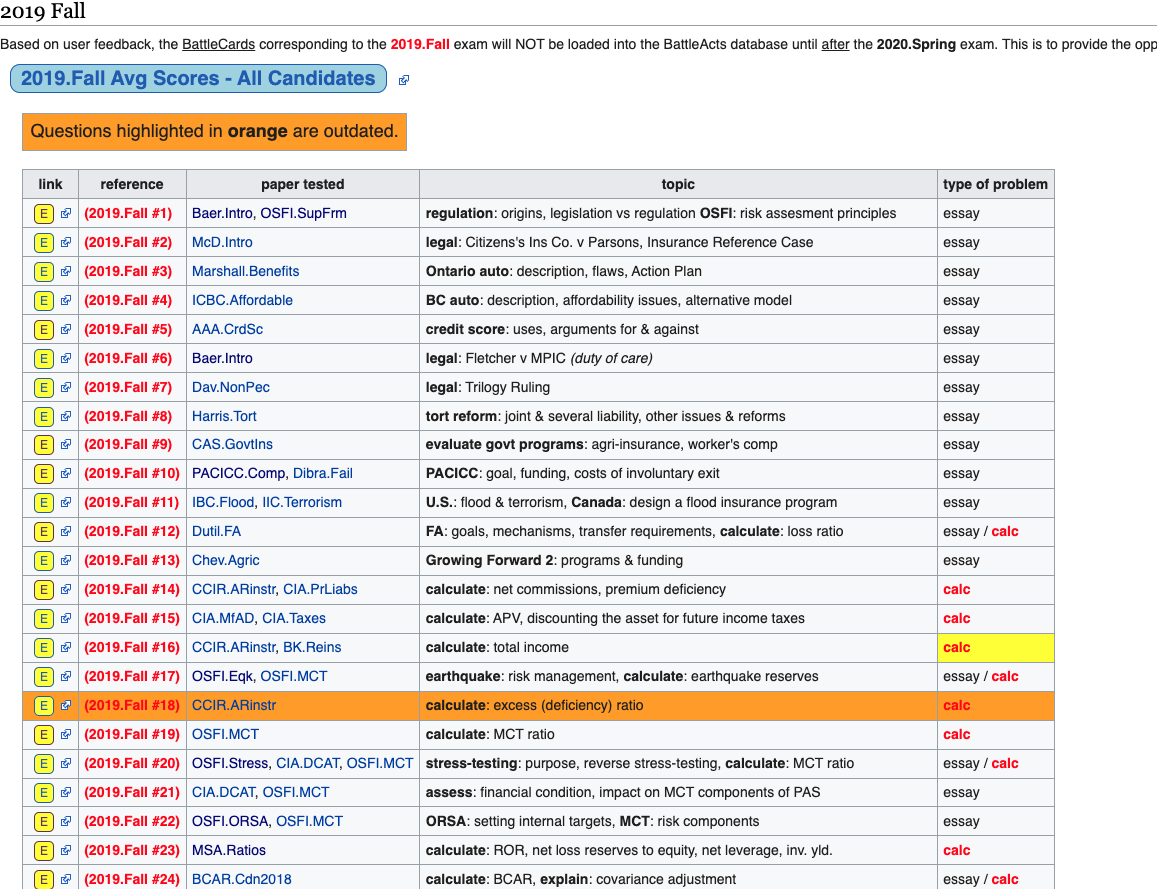Open the CIA.Taxes paper link

tap(294, 618)
